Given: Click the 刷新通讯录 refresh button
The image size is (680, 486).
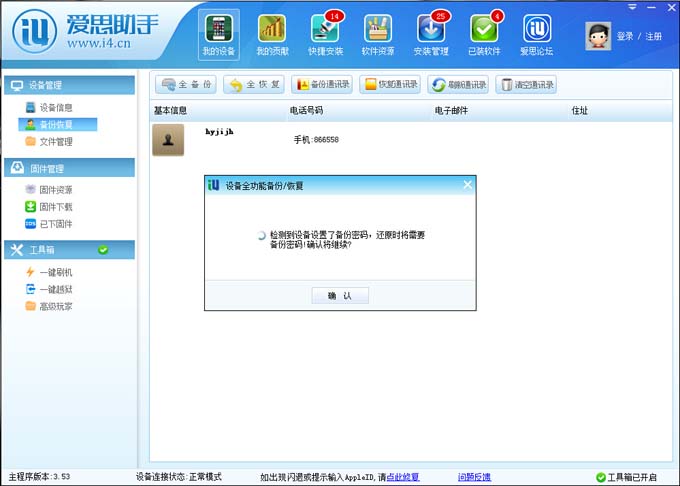Looking at the screenshot, I should [458, 84].
